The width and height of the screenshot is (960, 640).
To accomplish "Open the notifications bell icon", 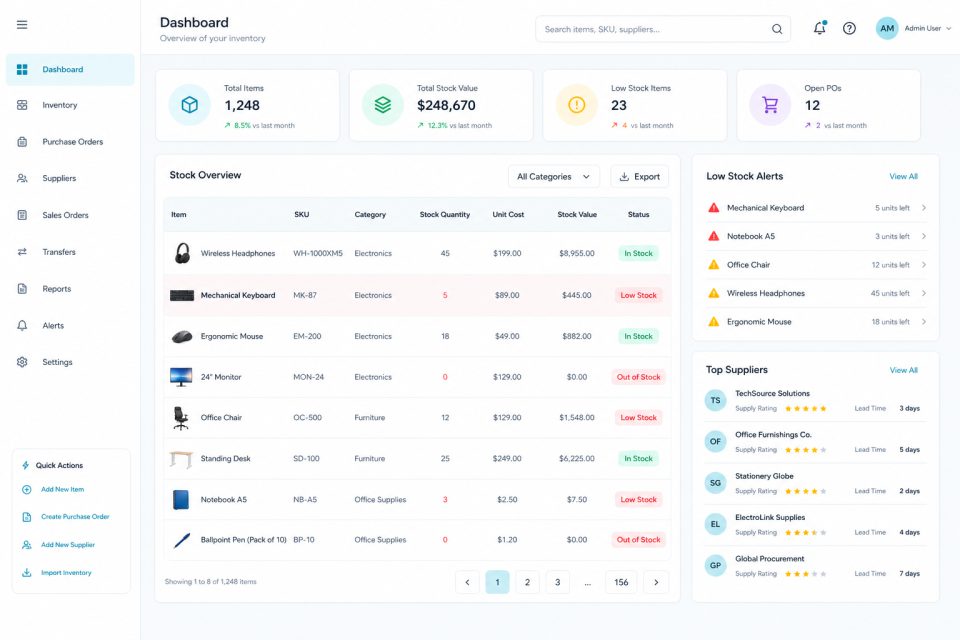I will pos(819,28).
